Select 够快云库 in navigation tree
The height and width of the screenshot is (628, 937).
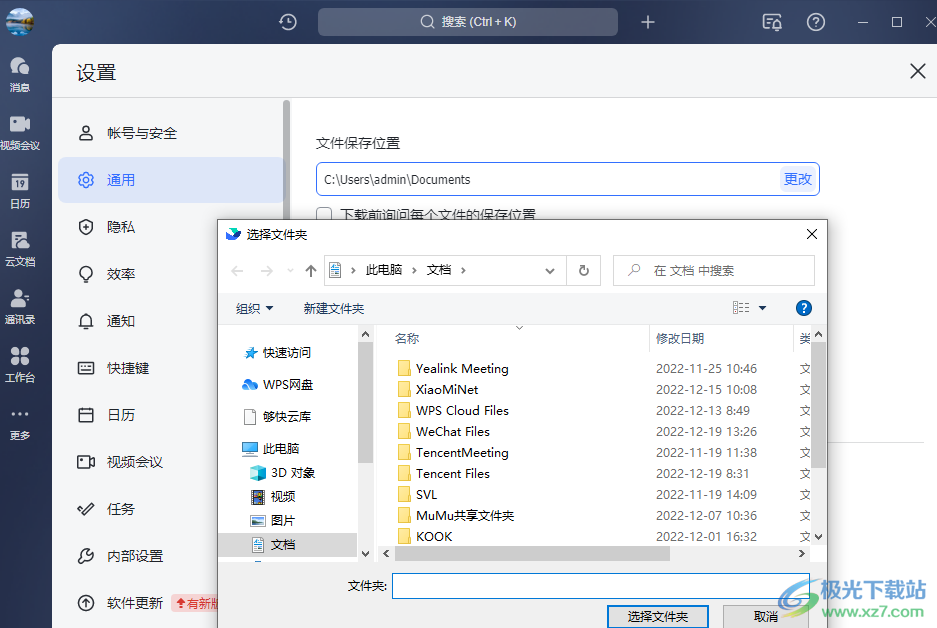click(277, 416)
